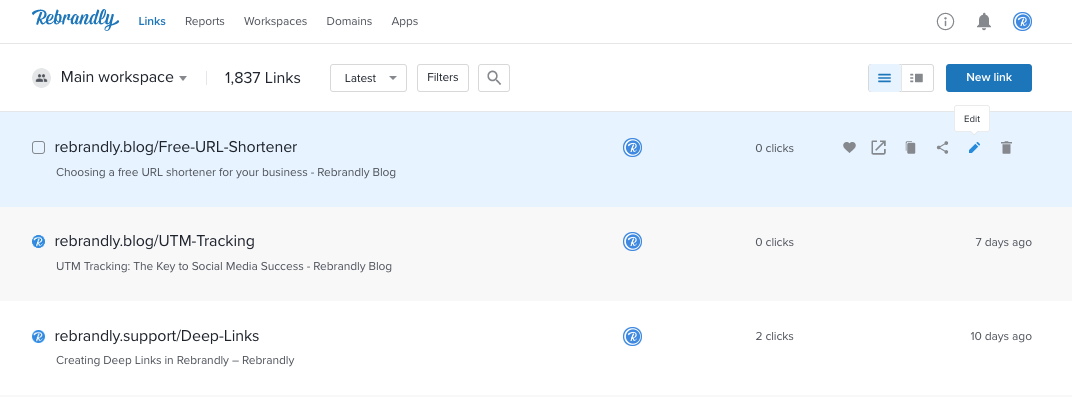Image resolution: width=1072 pixels, height=397 pixels.
Task: Open the notifications bell
Action: tap(984, 22)
